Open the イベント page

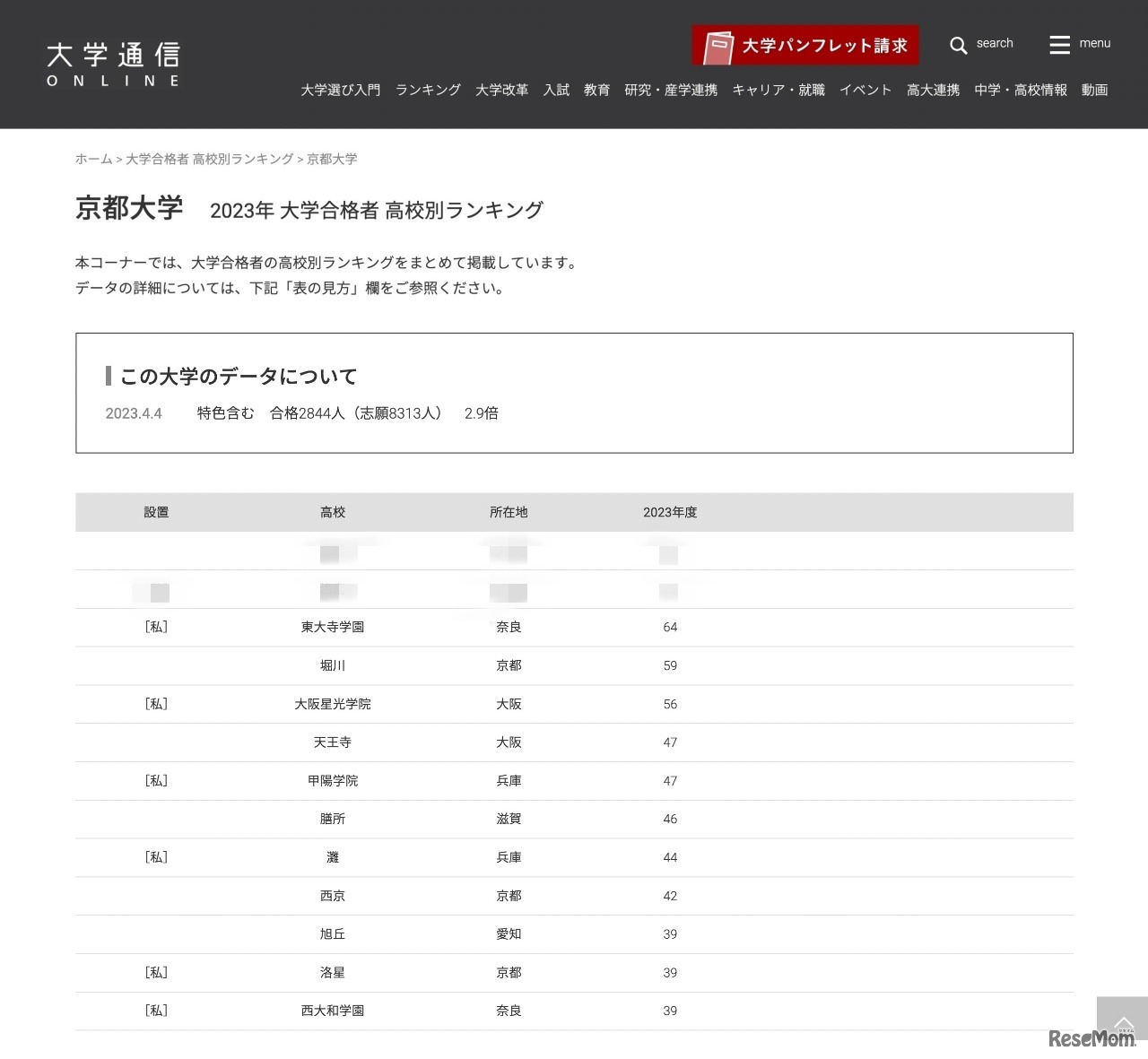pos(865,90)
